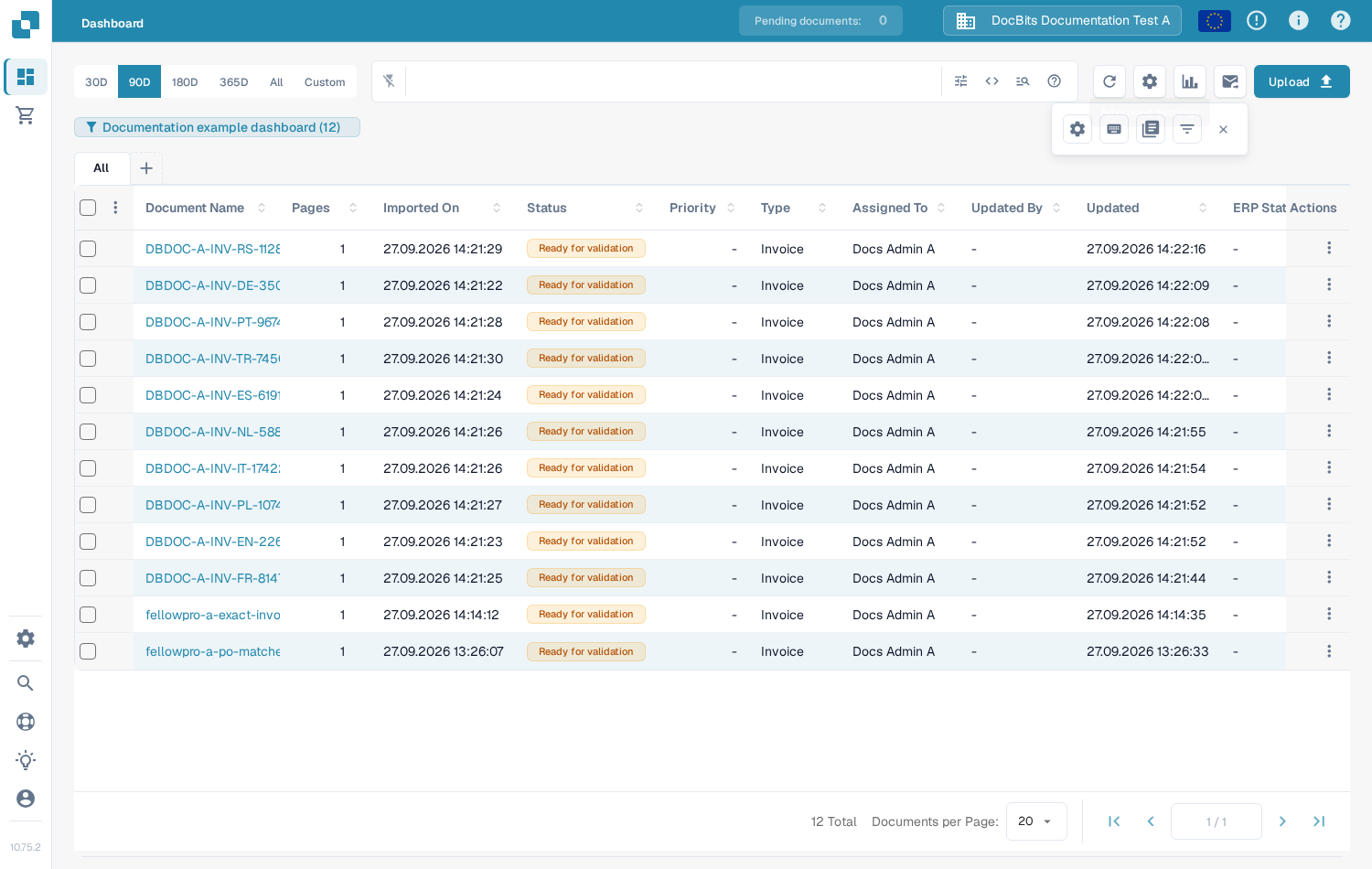Open the shopping cart sidebar icon
The height and width of the screenshot is (869, 1372).
point(26,115)
